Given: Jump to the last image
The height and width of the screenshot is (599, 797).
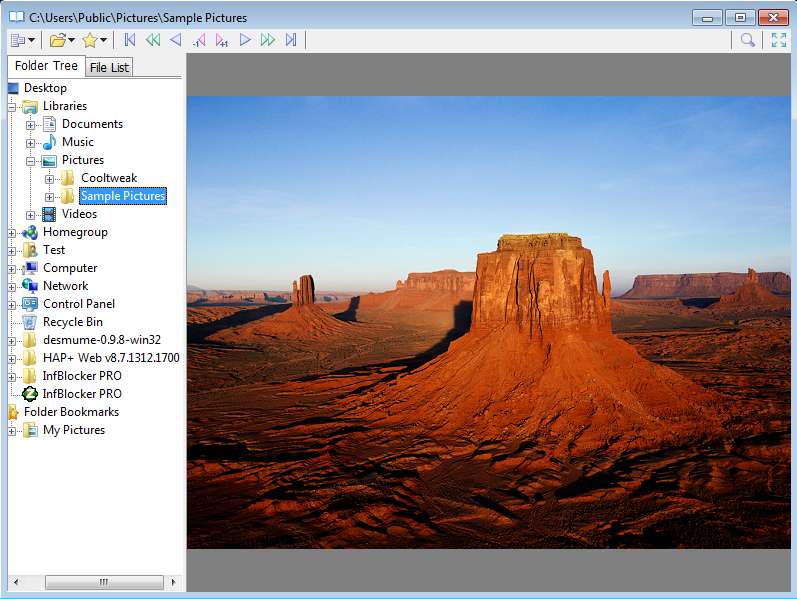Looking at the screenshot, I should pos(291,40).
